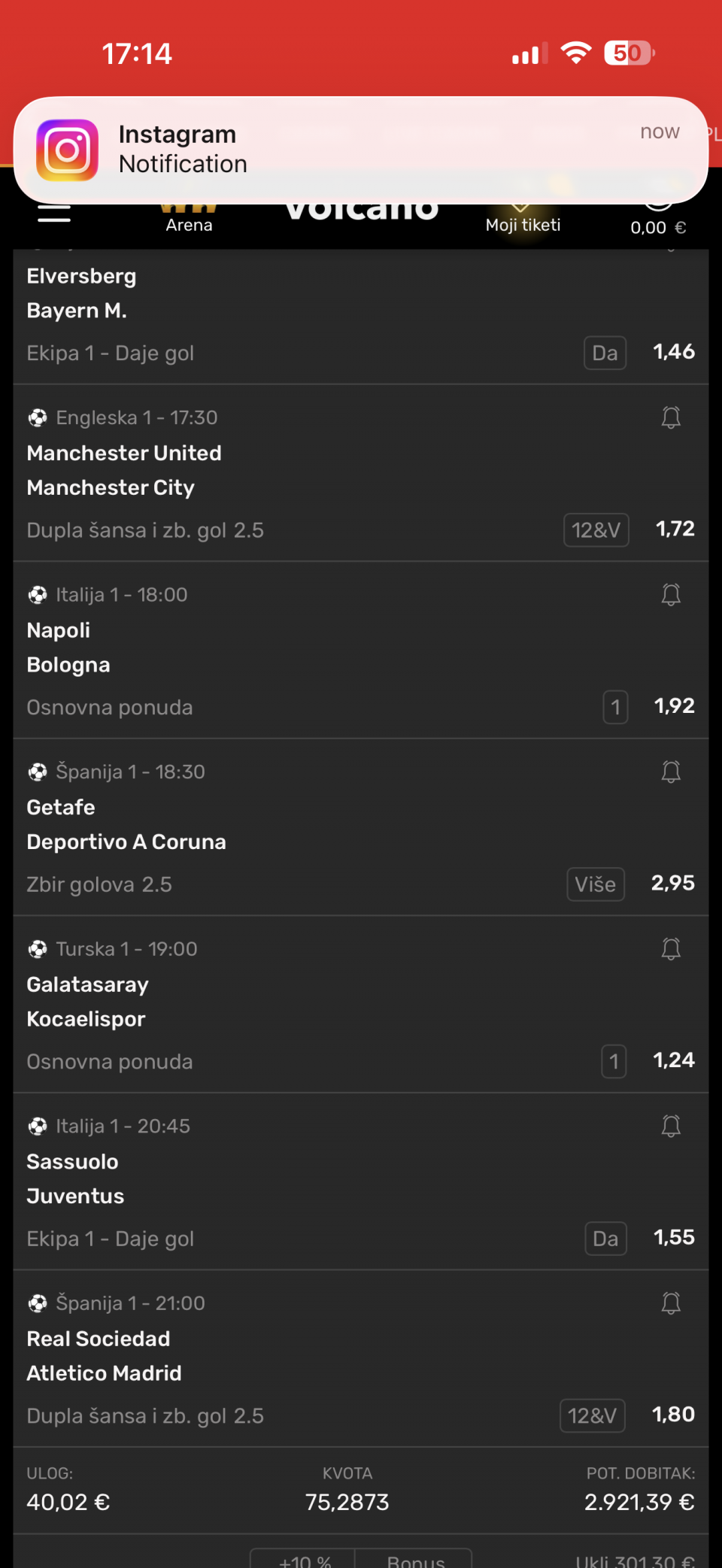The width and height of the screenshot is (722, 1568).
Task: Tap football icon beside Turska 1
Action: click(38, 949)
